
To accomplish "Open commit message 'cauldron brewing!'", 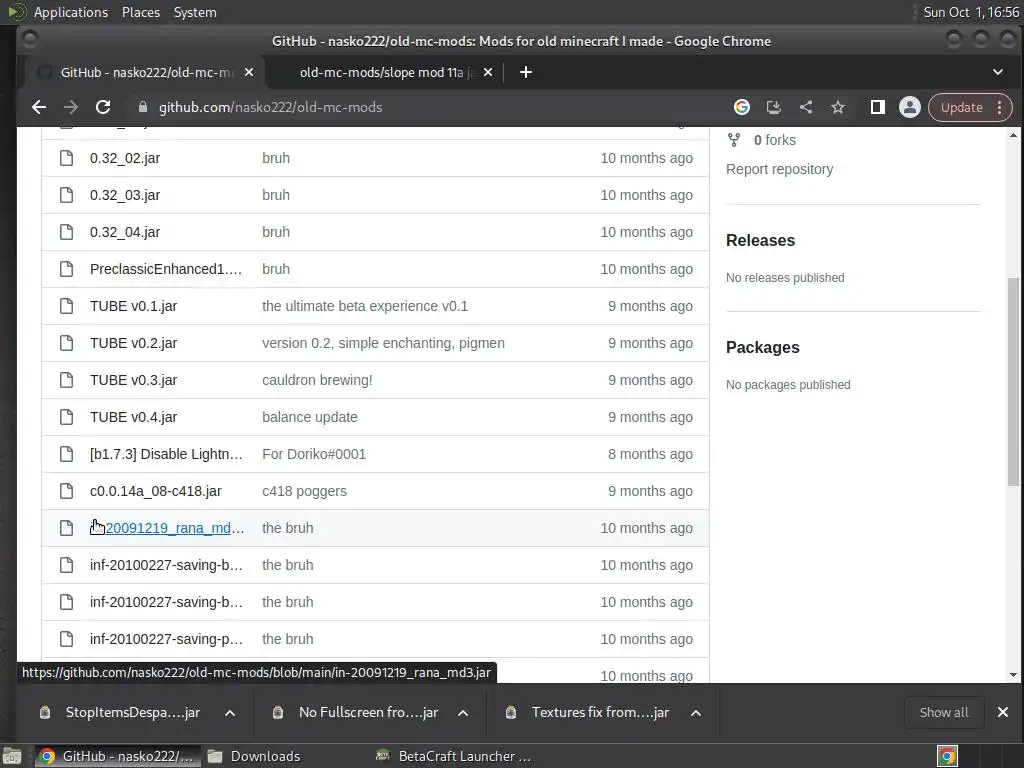I will pyautogui.click(x=317, y=380).
